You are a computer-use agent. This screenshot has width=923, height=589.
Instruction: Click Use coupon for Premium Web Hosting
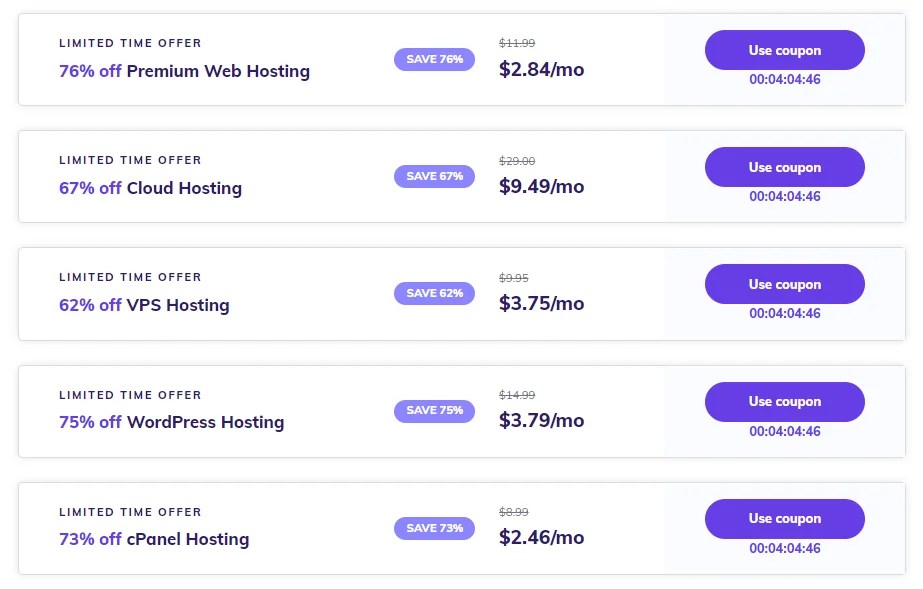click(x=784, y=50)
